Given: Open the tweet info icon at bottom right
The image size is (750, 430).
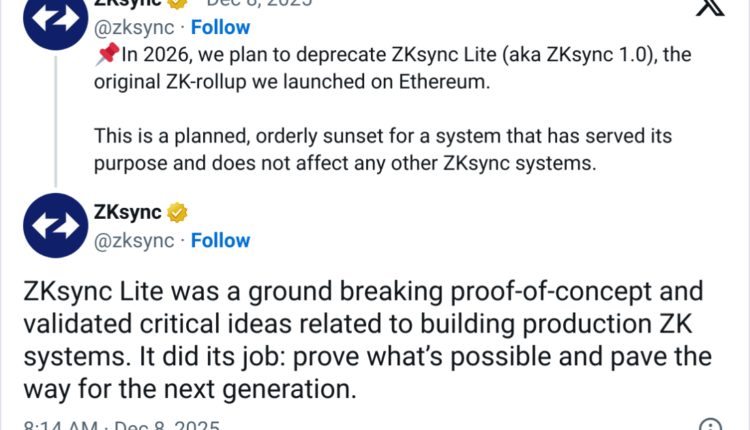Looking at the screenshot, I should pyautogui.click(x=709, y=425).
